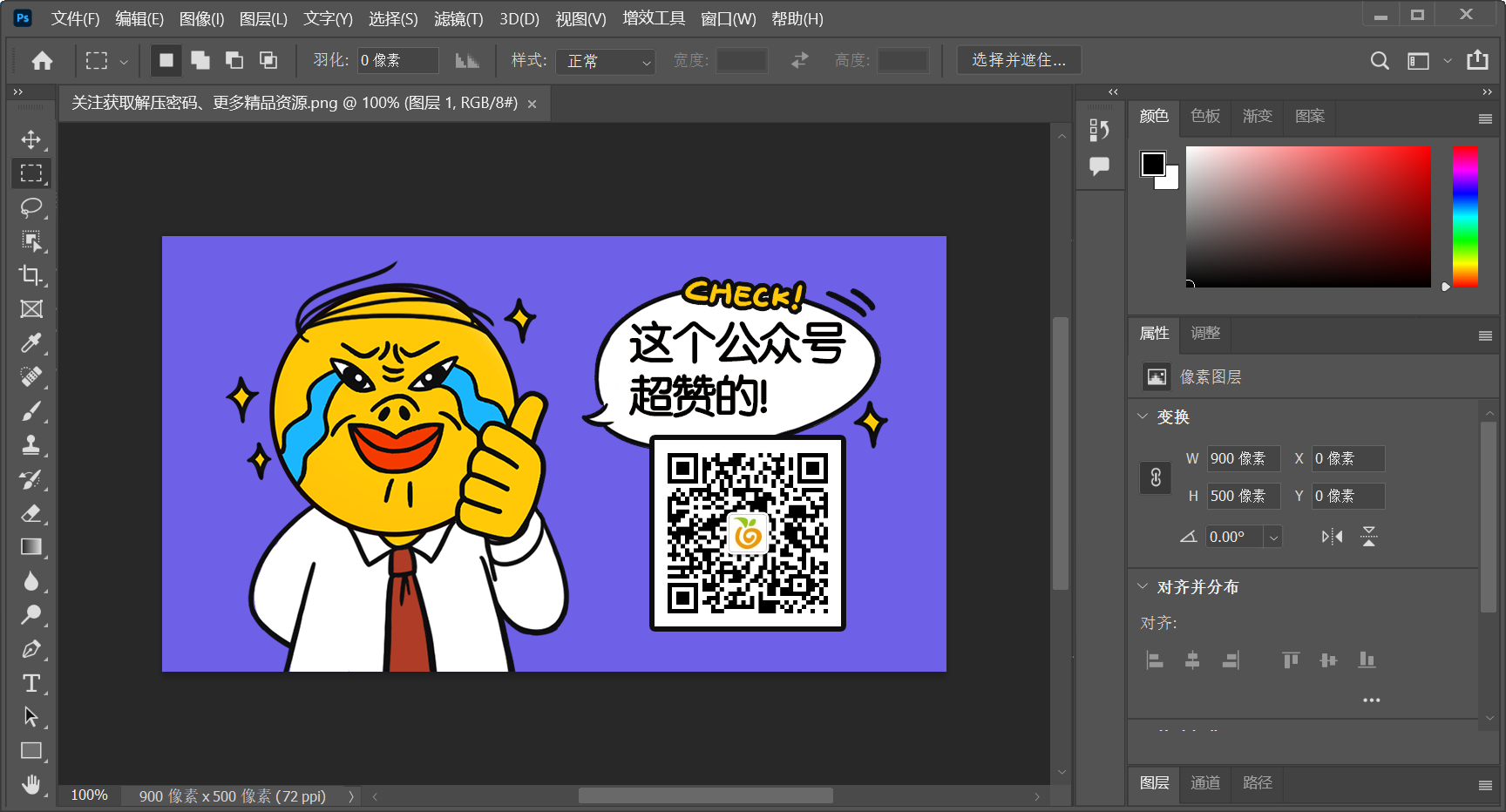This screenshot has height=812, width=1506.
Task: Go to the Home screen icon
Action: coord(42,60)
